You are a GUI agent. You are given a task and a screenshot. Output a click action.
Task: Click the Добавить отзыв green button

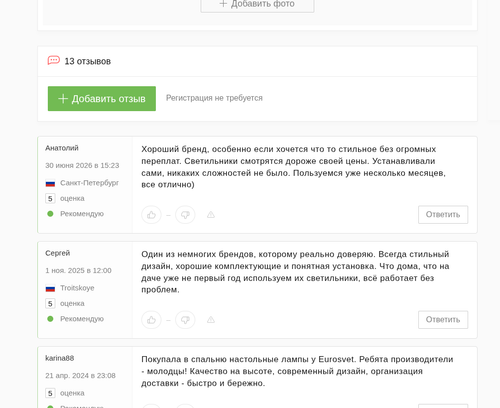(x=102, y=99)
